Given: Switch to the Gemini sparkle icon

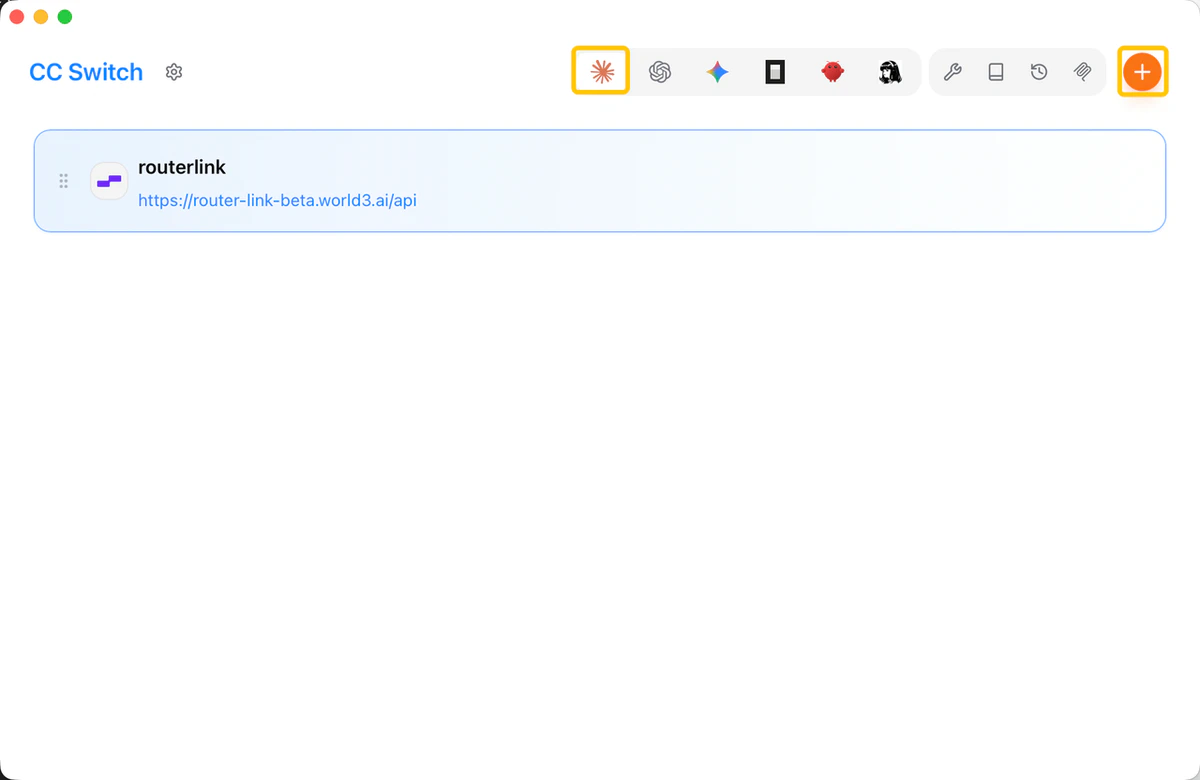Looking at the screenshot, I should [717, 72].
